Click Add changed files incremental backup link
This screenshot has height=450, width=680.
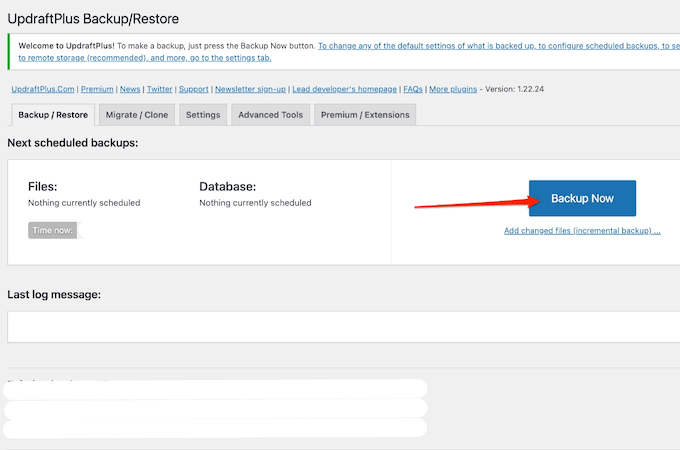click(582, 231)
